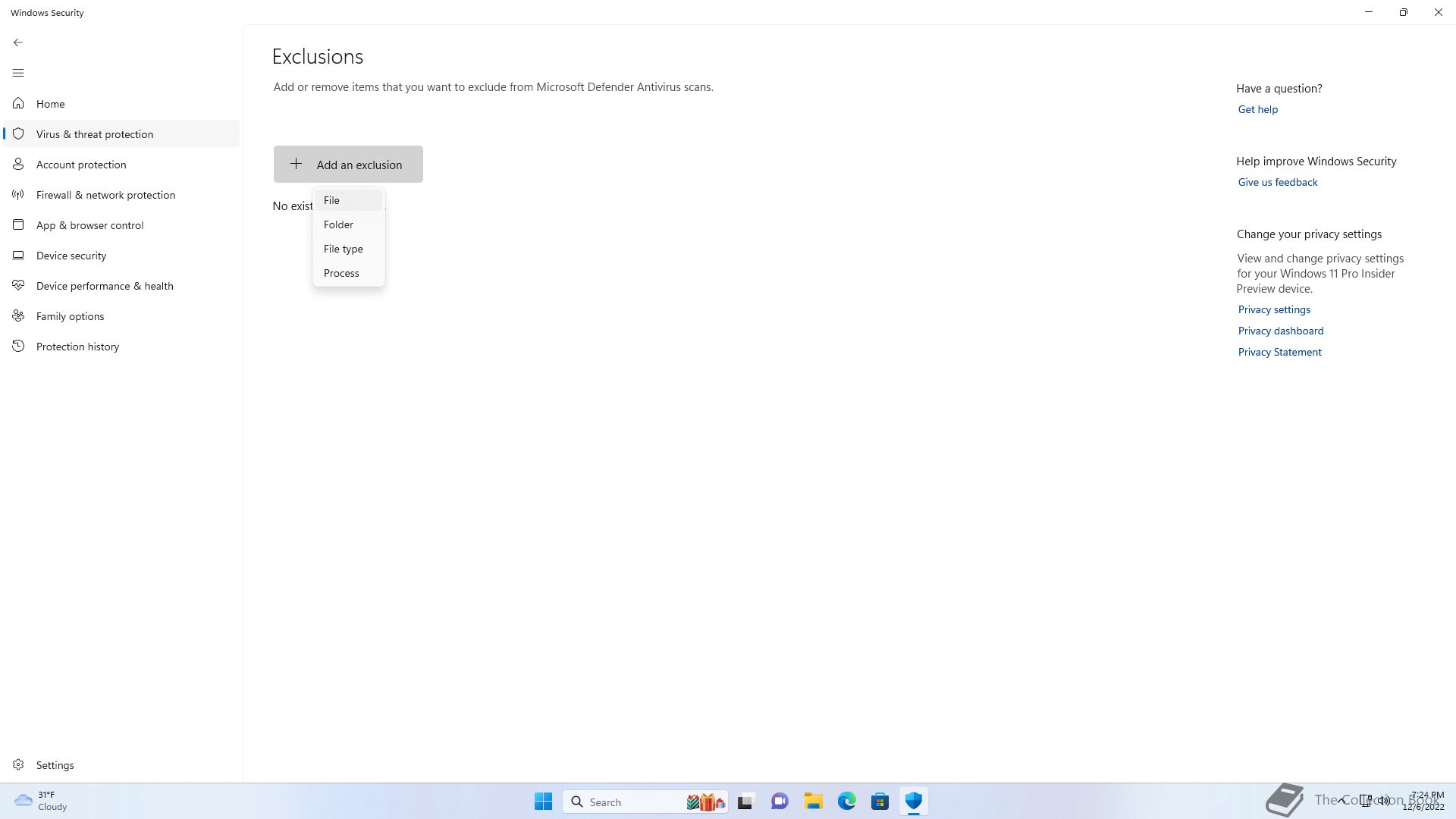Select File from exclusion menu
Viewport: 1456px width, 819px height.
pyautogui.click(x=349, y=200)
